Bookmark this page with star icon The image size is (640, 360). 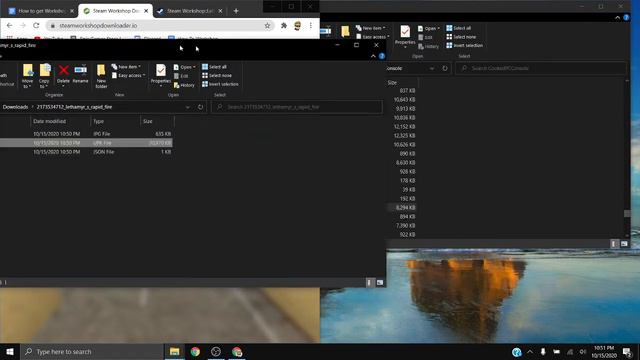267,25
